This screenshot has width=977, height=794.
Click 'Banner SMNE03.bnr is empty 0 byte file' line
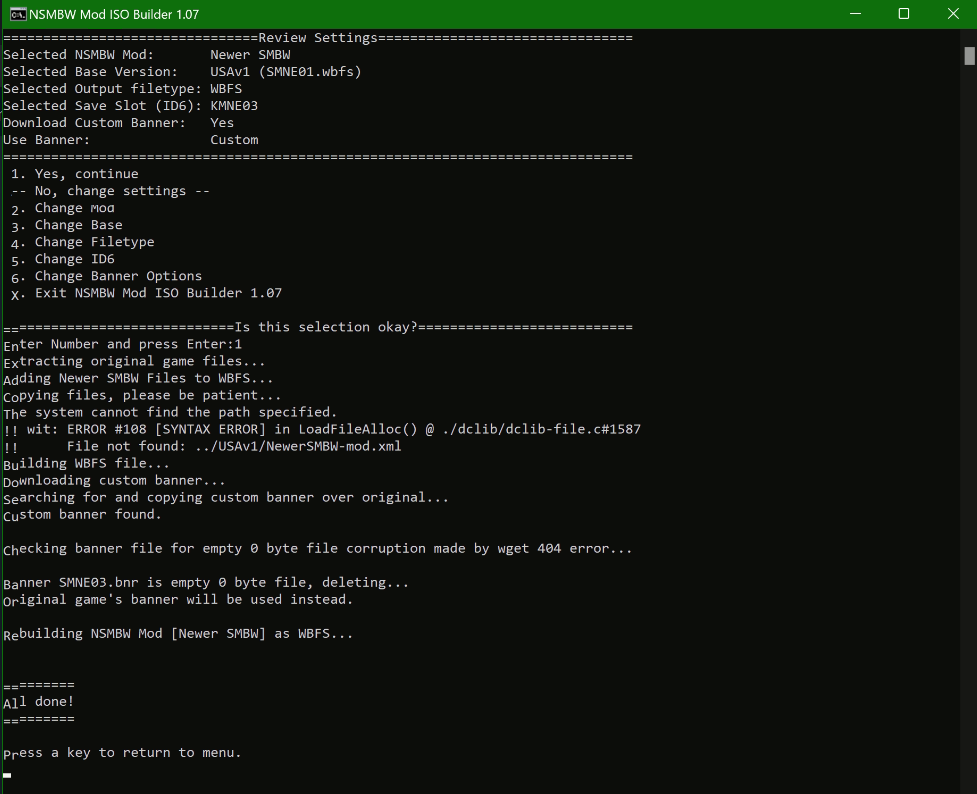206,583
